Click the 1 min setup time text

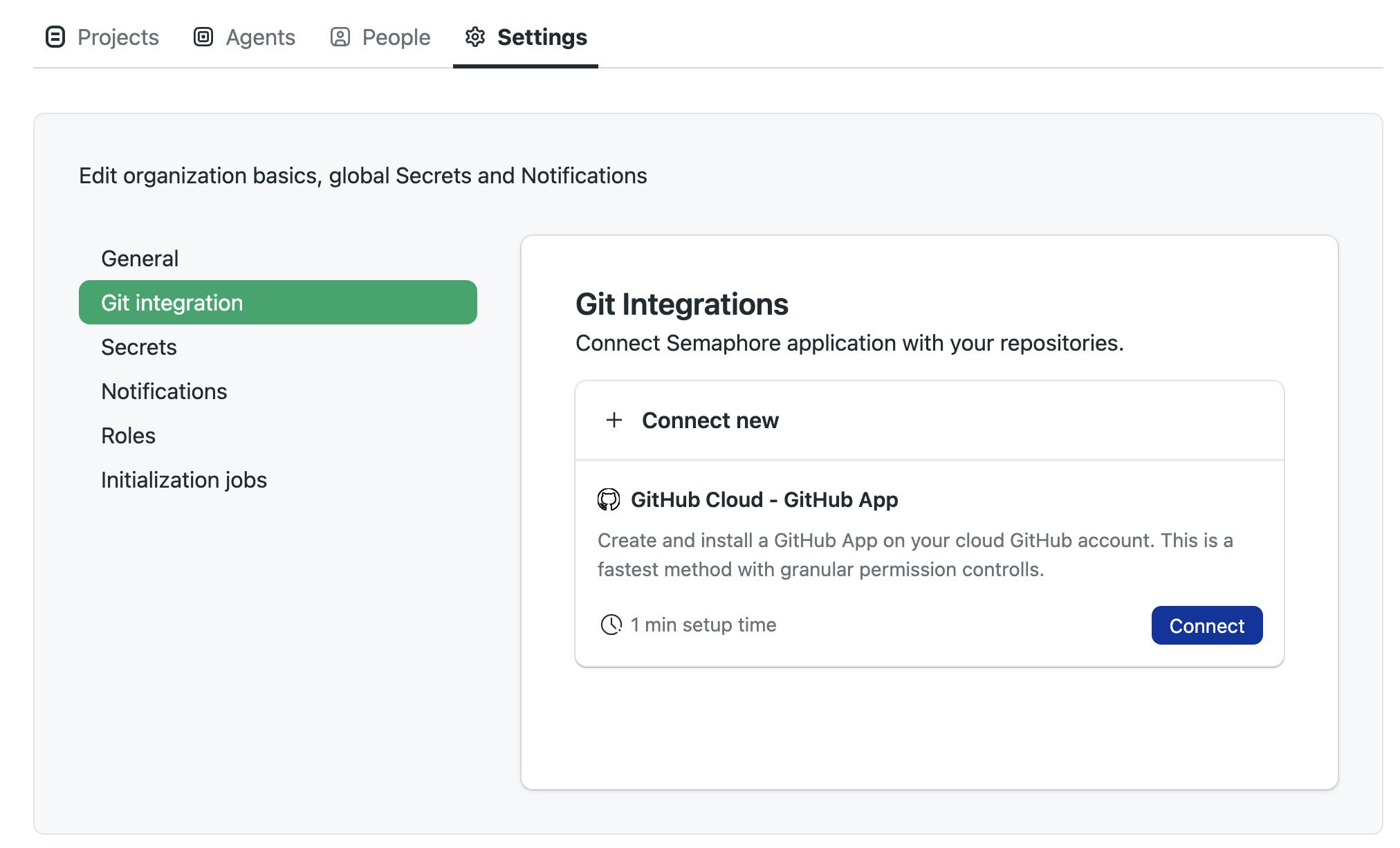pos(703,625)
